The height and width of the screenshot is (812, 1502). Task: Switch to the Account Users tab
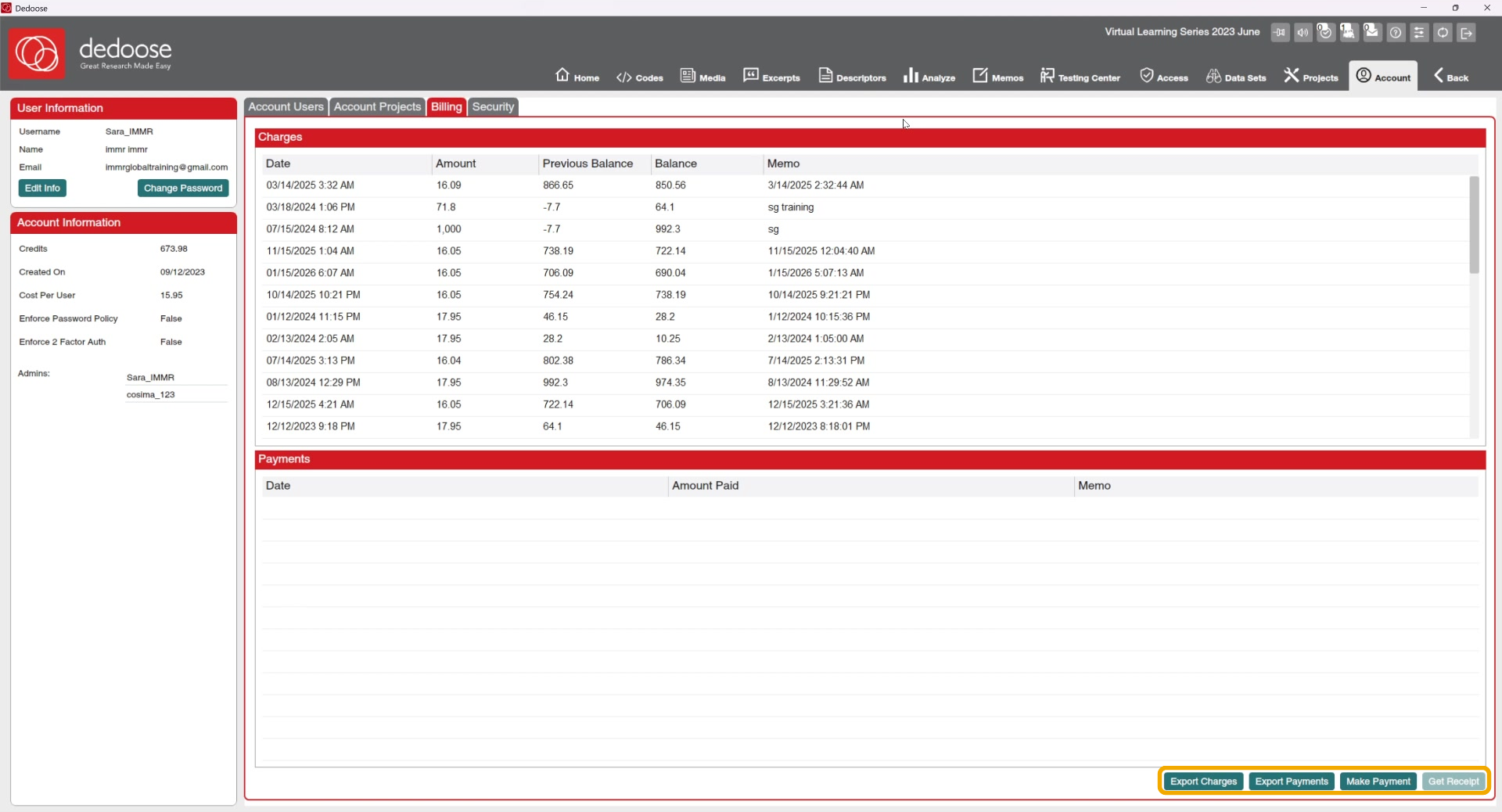[286, 107]
